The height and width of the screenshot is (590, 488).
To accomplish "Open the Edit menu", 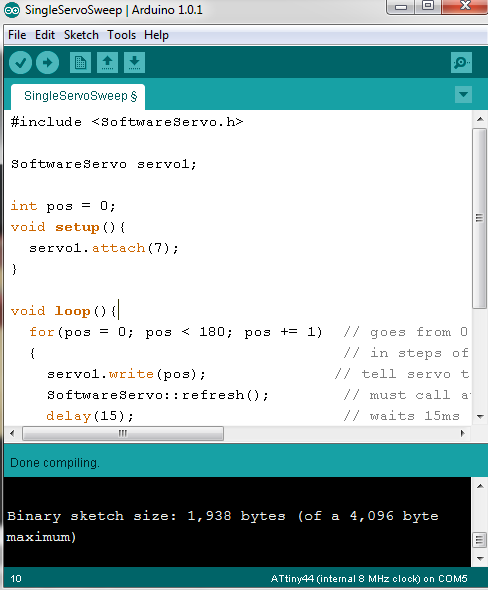I will [45, 35].
